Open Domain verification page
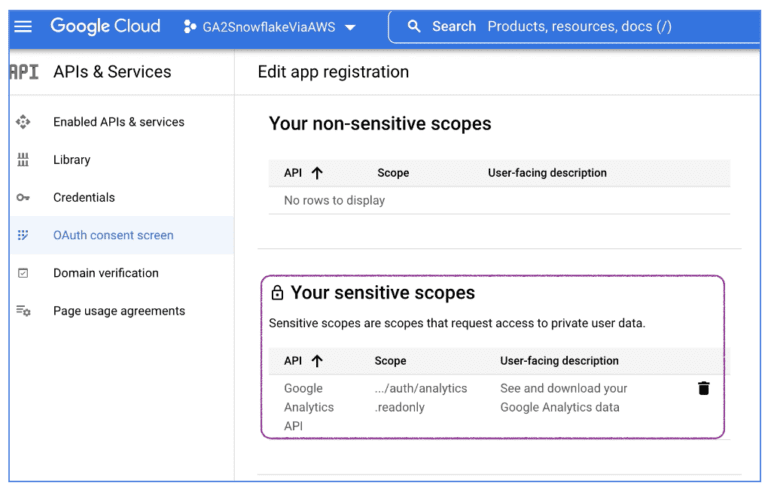The image size is (768, 492). click(106, 273)
